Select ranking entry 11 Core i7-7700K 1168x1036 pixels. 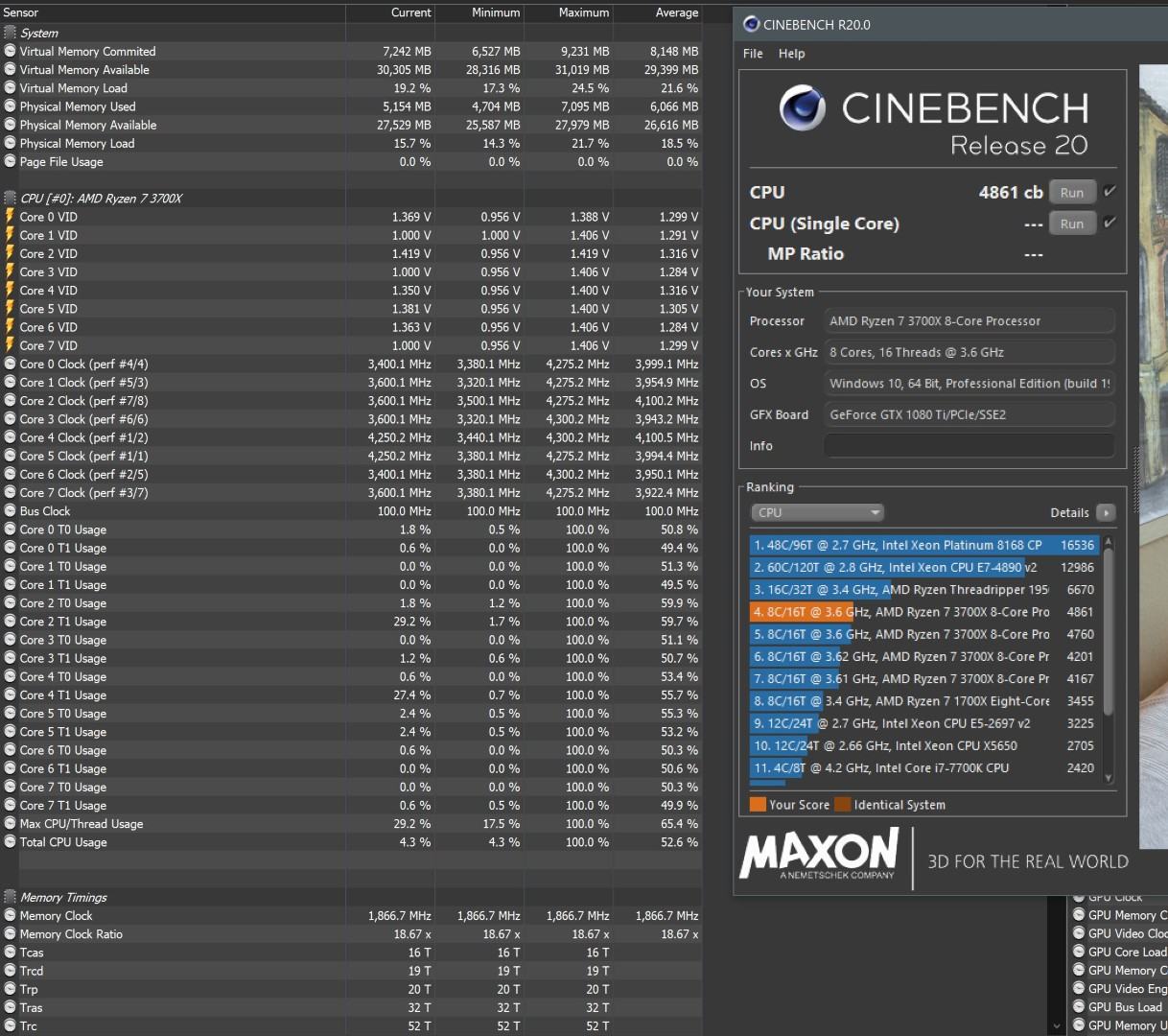924,767
